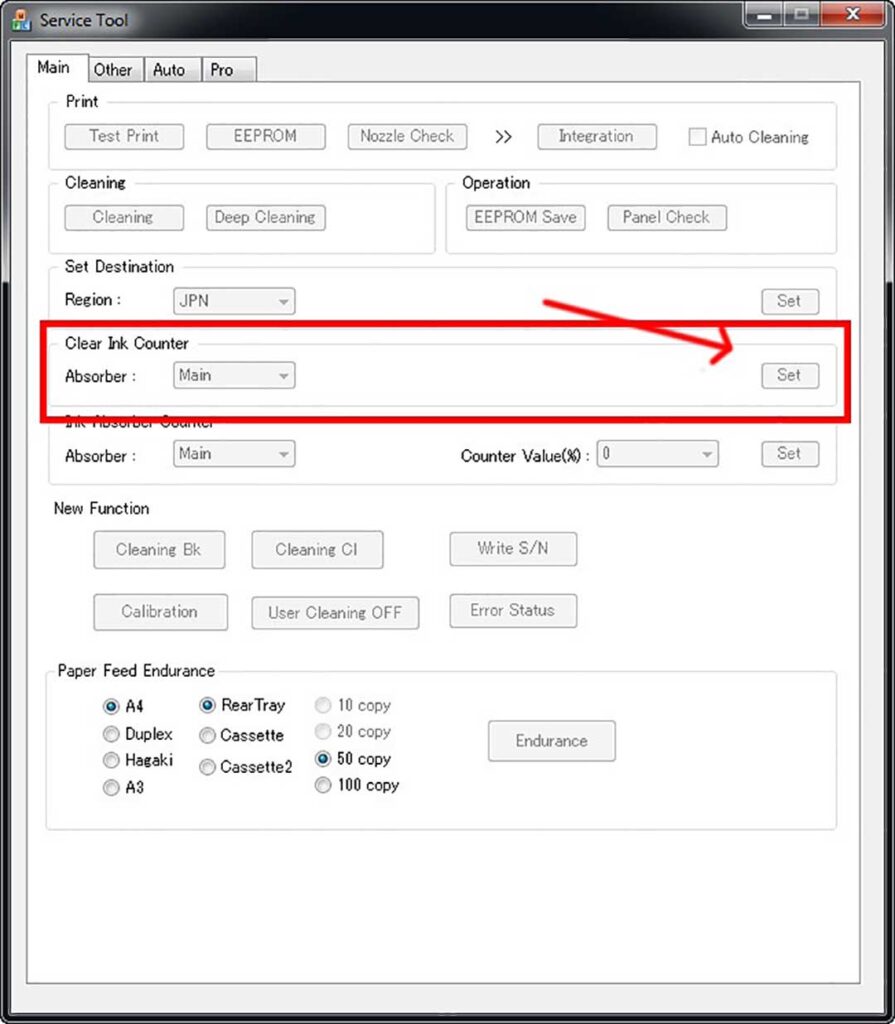Screen dimensions: 895x1024
Task: Expand the Ink Absorber Counter Absorber dropdown
Action: click(x=234, y=454)
